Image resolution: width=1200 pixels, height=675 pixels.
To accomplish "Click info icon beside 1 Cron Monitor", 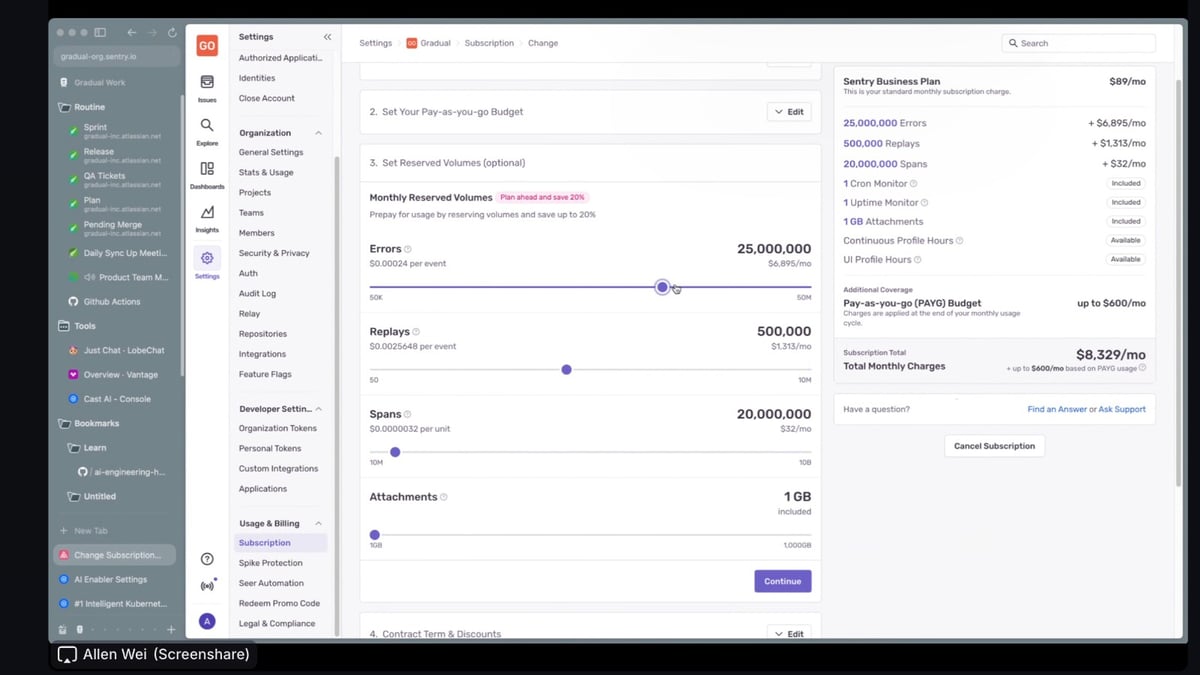I will pyautogui.click(x=914, y=184).
